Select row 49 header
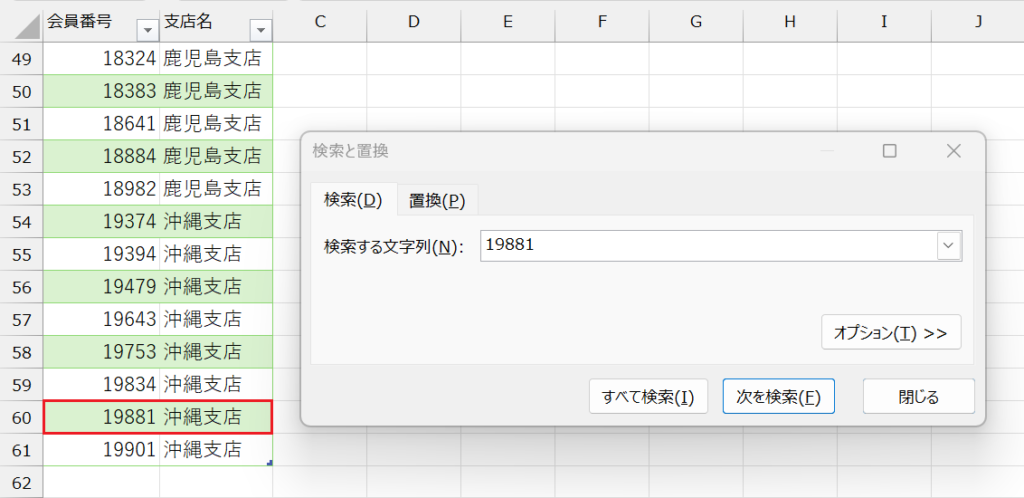This screenshot has width=1024, height=498. coord(21,59)
